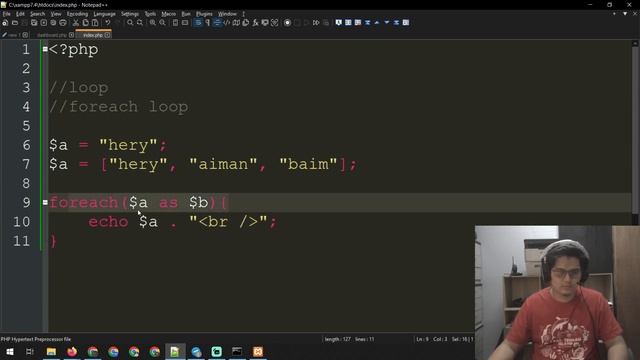Open Folder as Workspace toolbar icon

click(265, 23)
